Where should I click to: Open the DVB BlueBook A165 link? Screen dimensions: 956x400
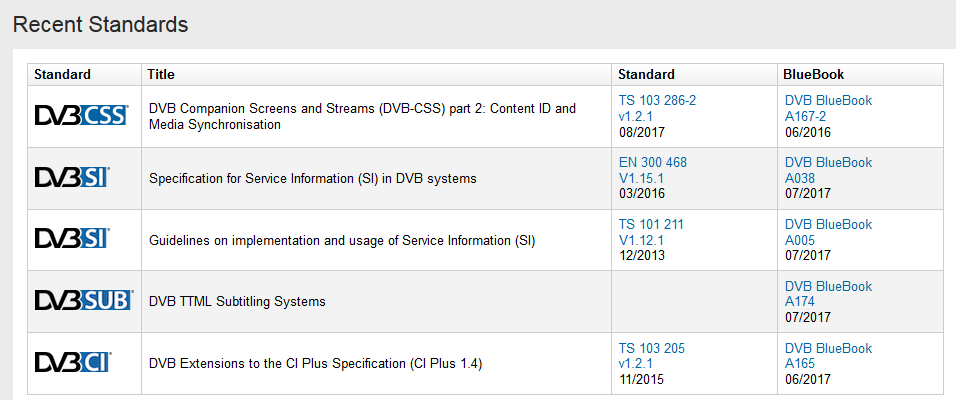pyautogui.click(x=828, y=356)
